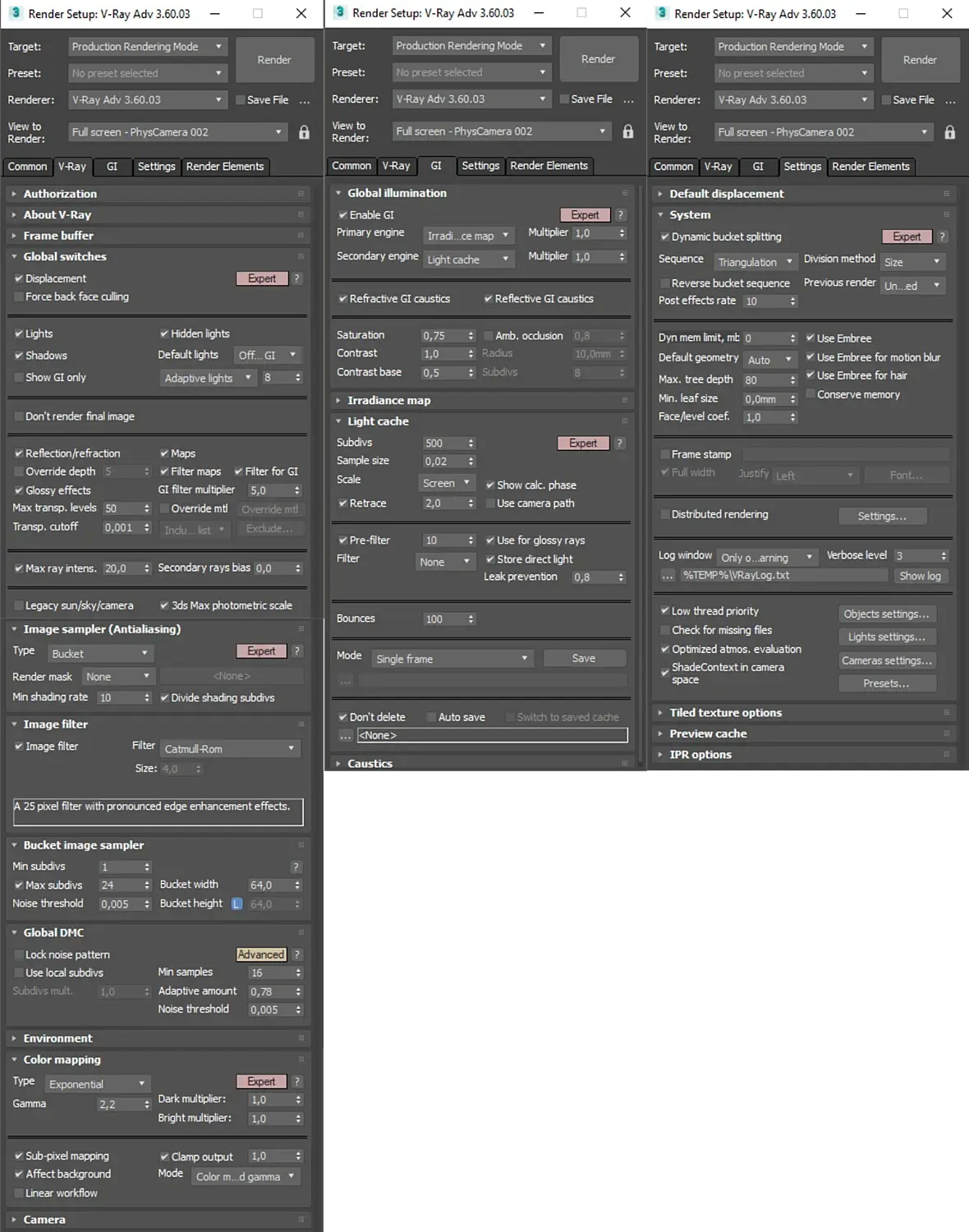Expand the Irradiance map rollout
Image resolution: width=969 pixels, height=1232 pixels.
388,401
